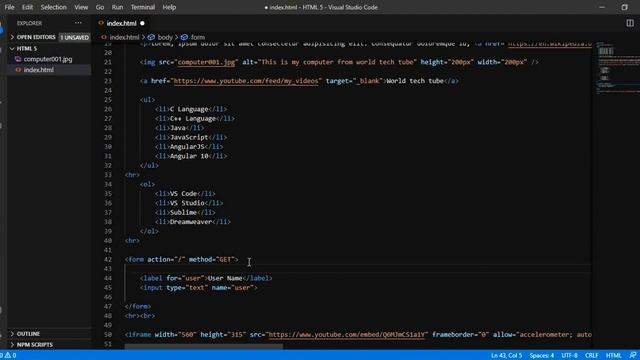Click body in the breadcrumb
Screen dimensions: 640x360
165,37
